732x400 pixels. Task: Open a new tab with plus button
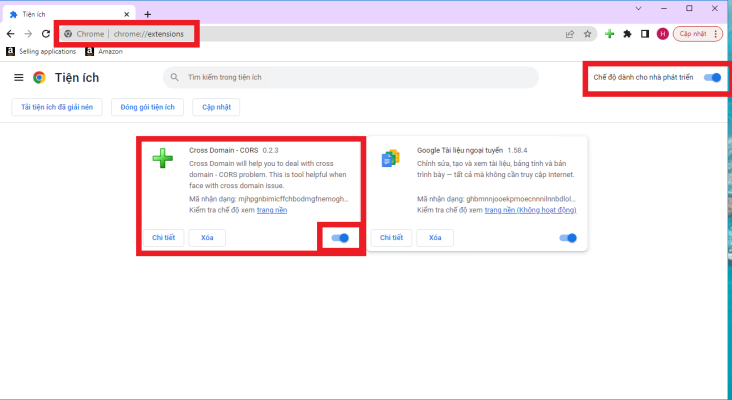pyautogui.click(x=147, y=14)
